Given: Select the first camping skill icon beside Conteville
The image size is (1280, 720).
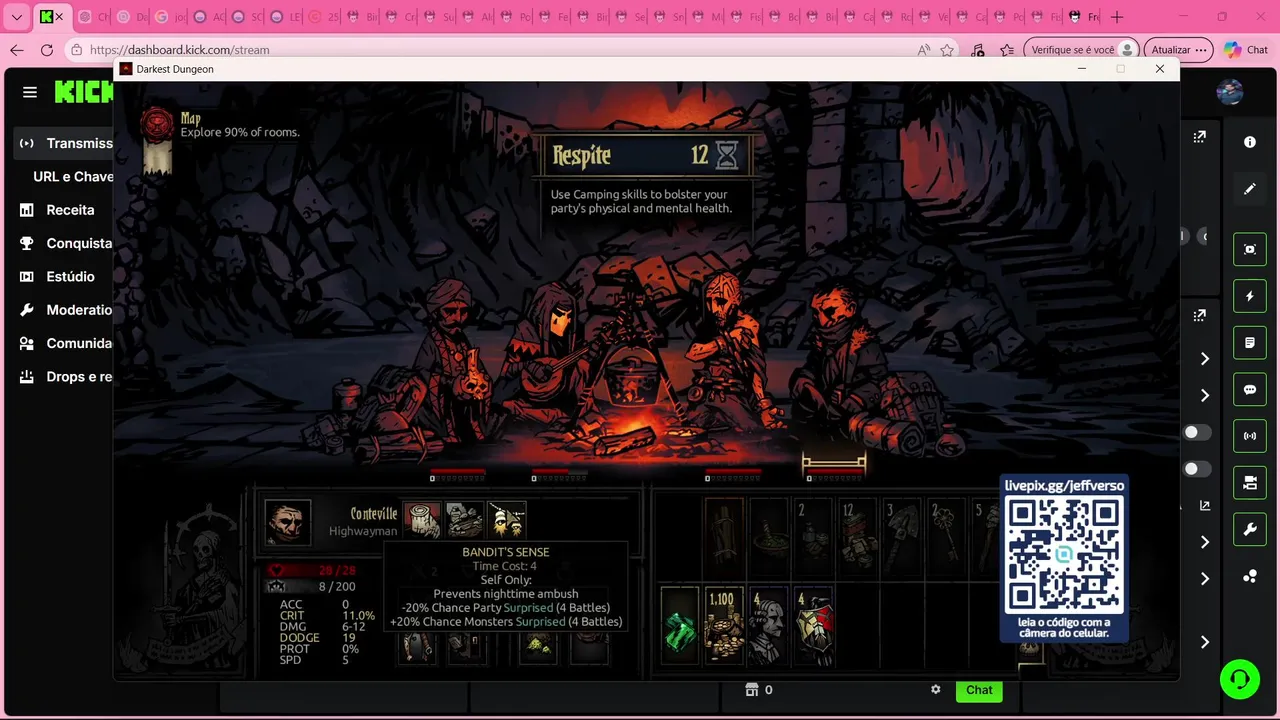Looking at the screenshot, I should tap(422, 520).
